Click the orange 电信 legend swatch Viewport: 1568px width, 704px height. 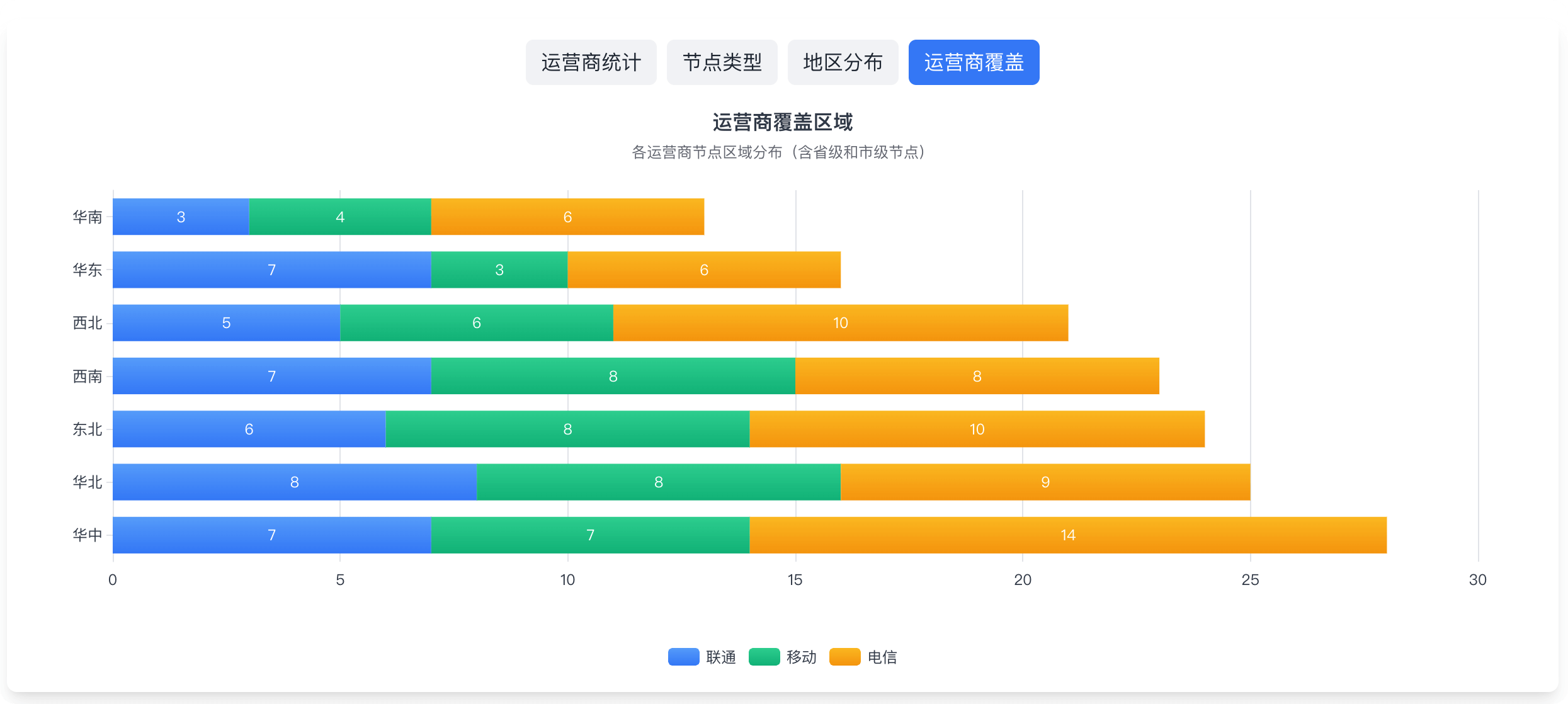(844, 657)
